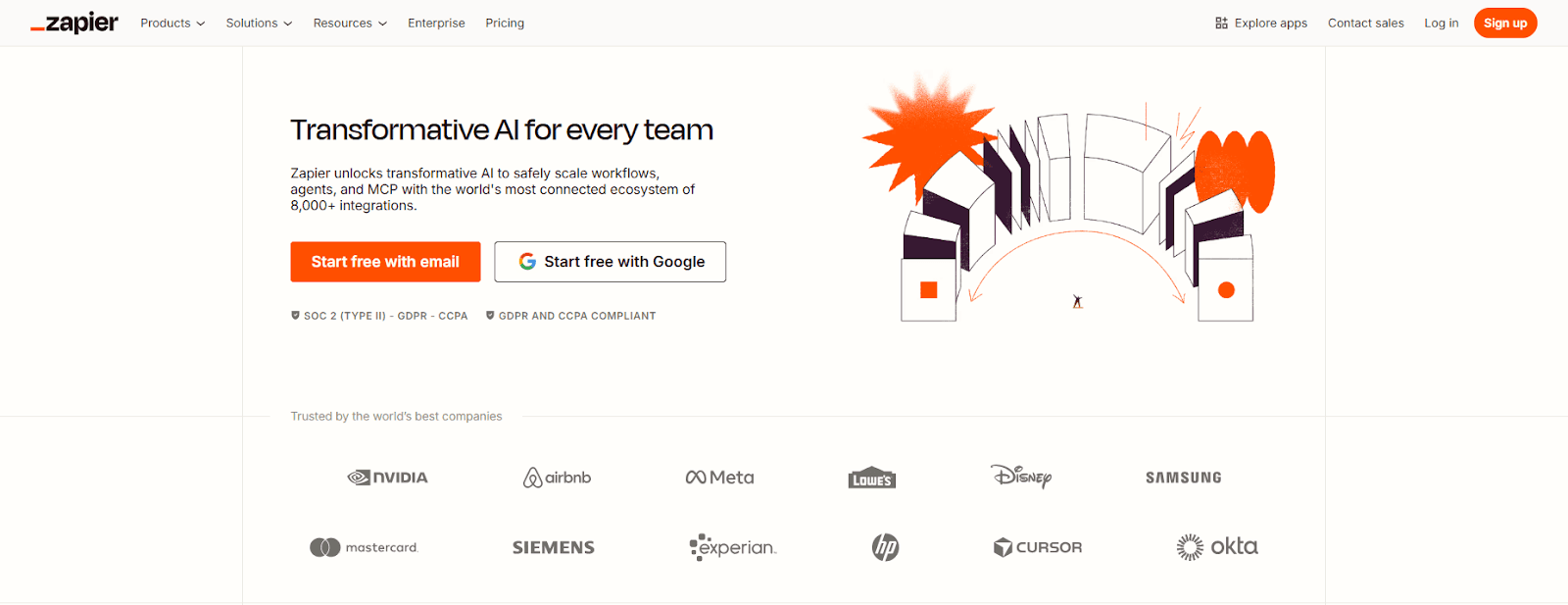Click Start free with Google button
The width and height of the screenshot is (1568, 605).
point(610,262)
